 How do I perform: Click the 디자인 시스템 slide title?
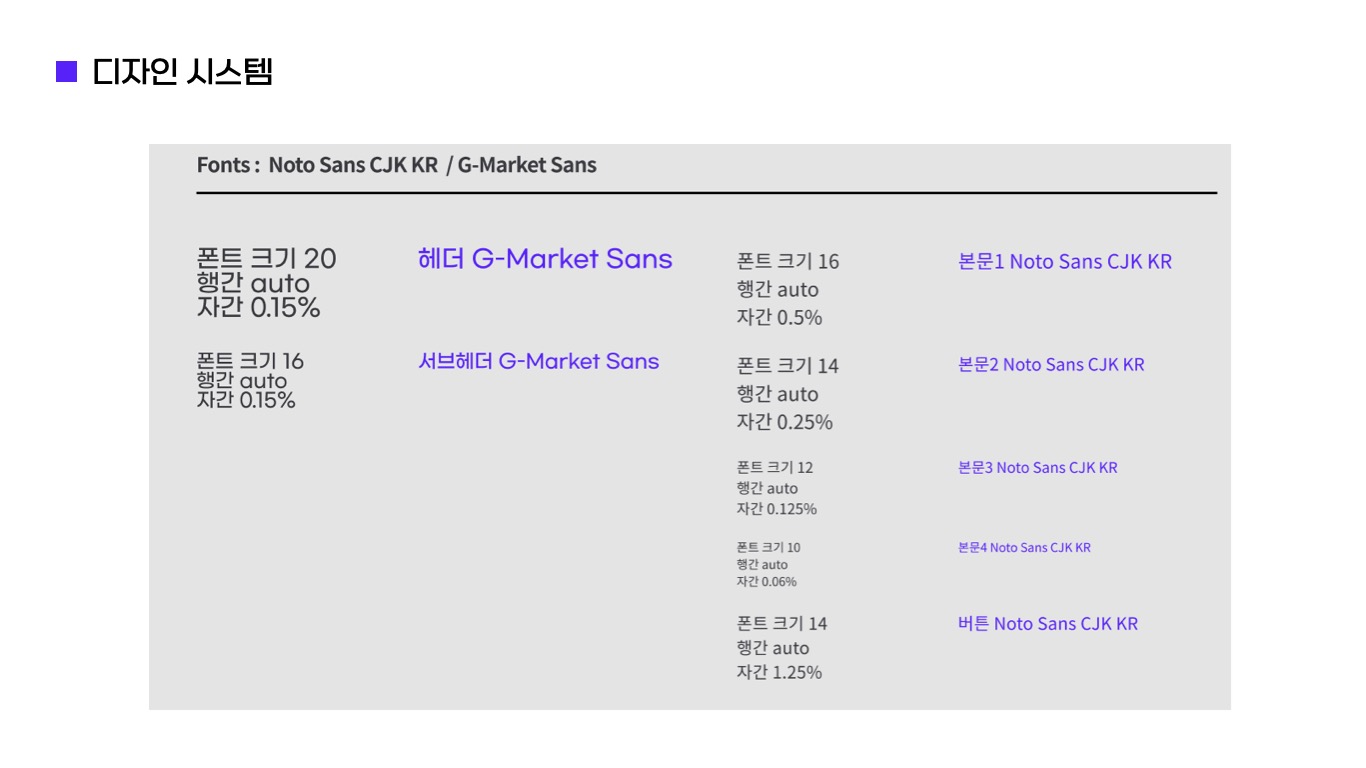pyautogui.click(x=182, y=72)
